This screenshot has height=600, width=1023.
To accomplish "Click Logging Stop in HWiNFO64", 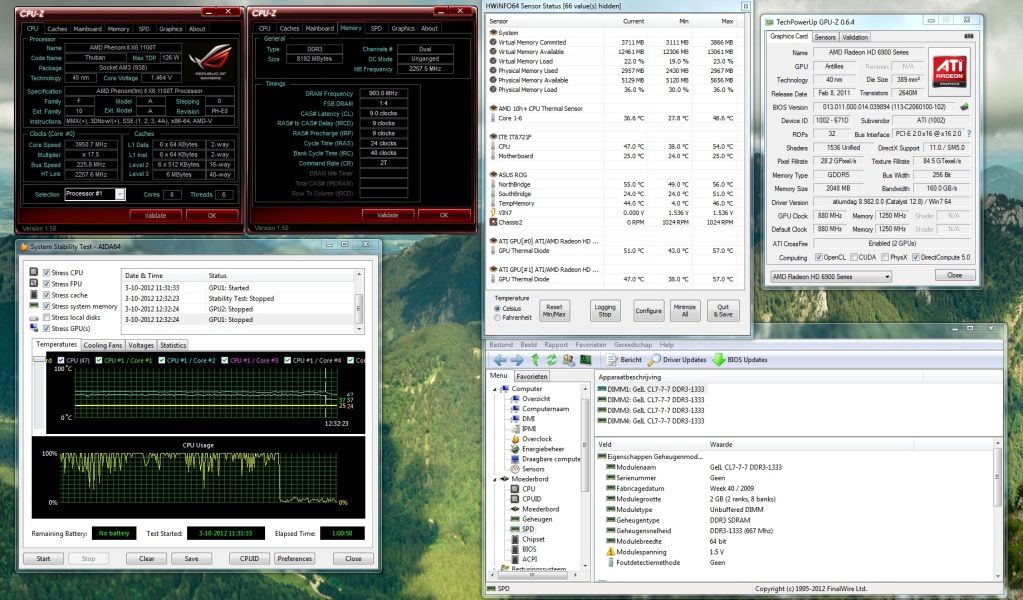I will (x=605, y=310).
